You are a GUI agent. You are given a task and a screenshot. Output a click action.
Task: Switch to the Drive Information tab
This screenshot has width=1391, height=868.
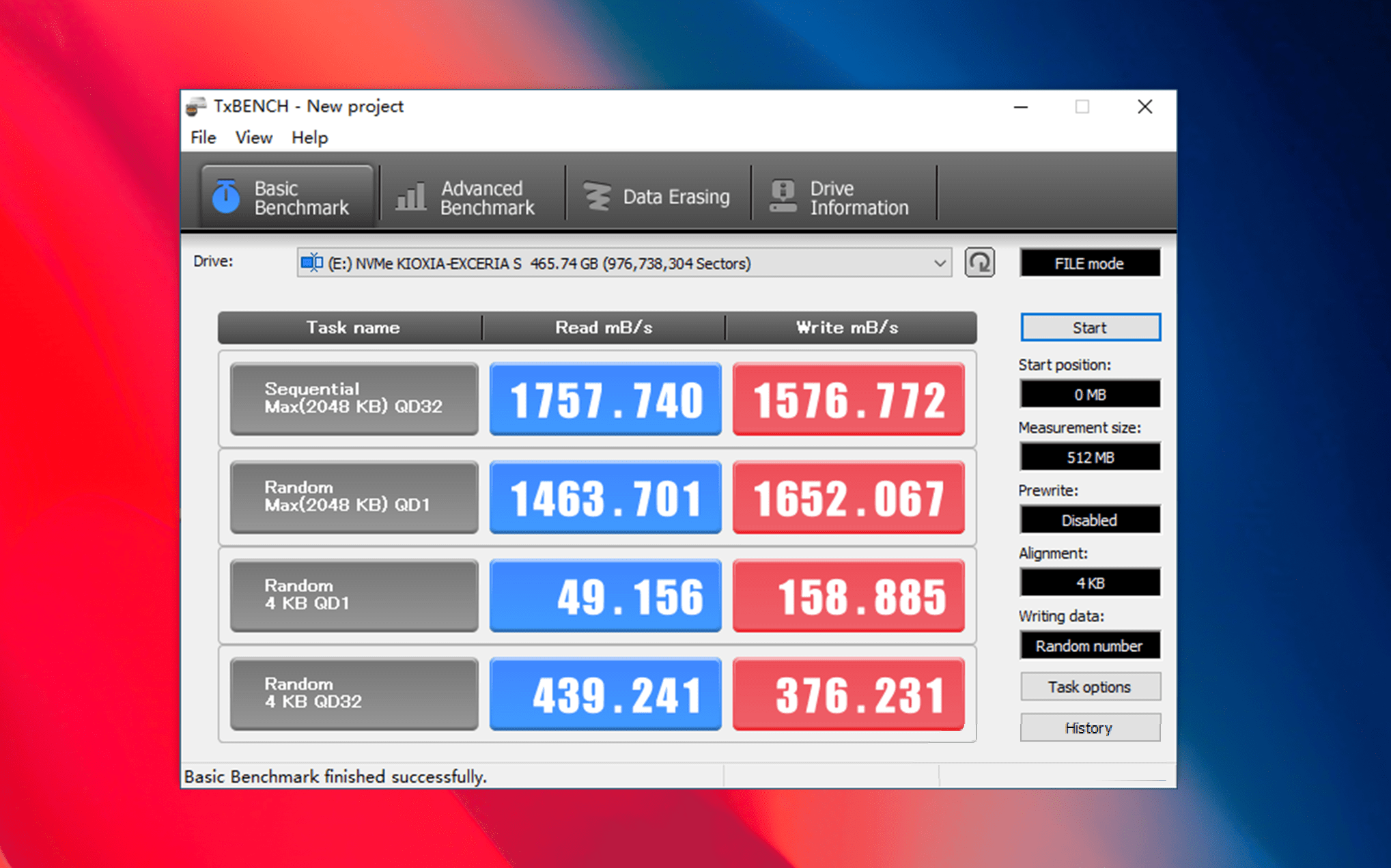[x=843, y=197]
